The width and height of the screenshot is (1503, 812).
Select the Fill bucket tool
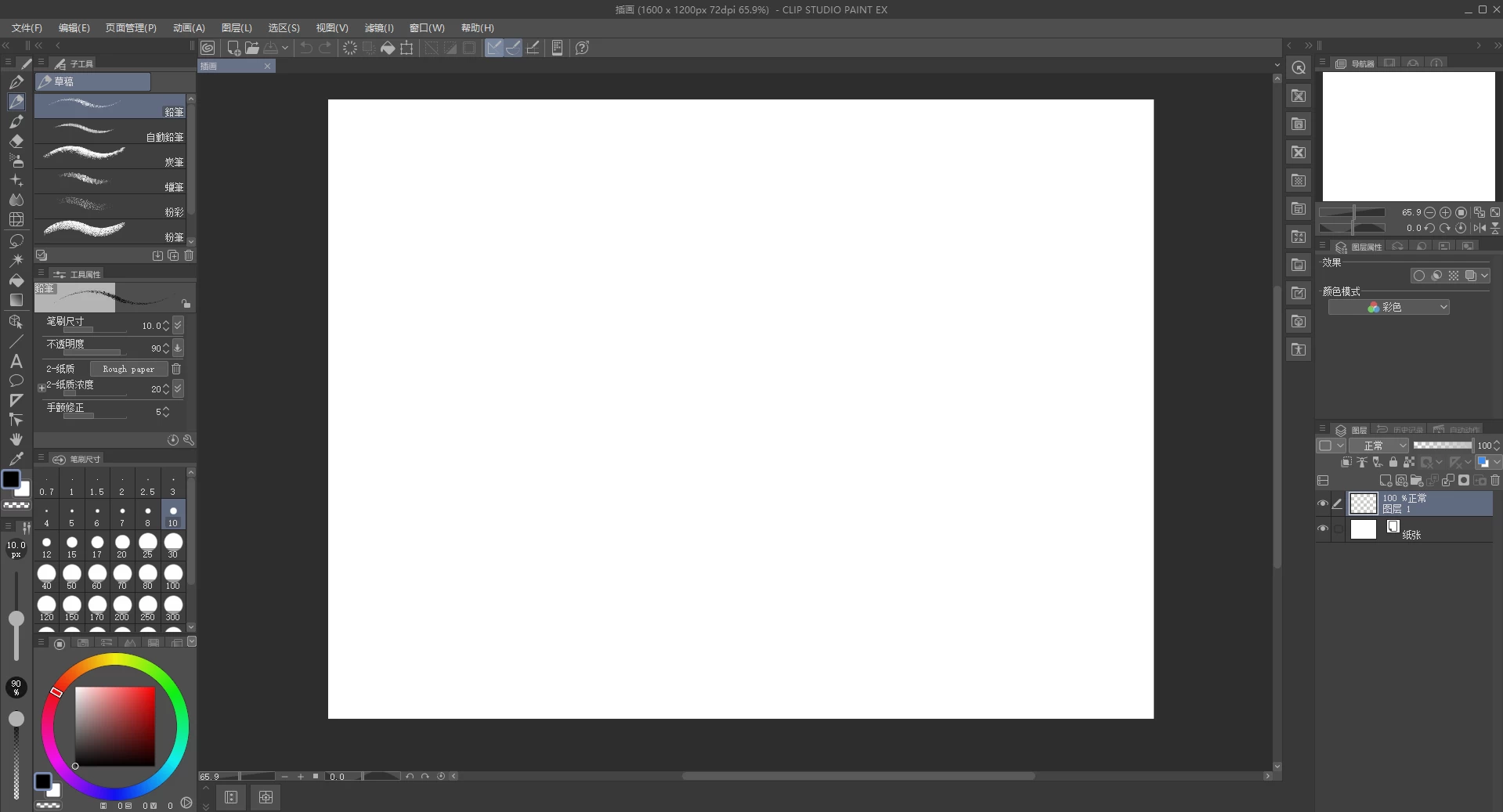(16, 280)
